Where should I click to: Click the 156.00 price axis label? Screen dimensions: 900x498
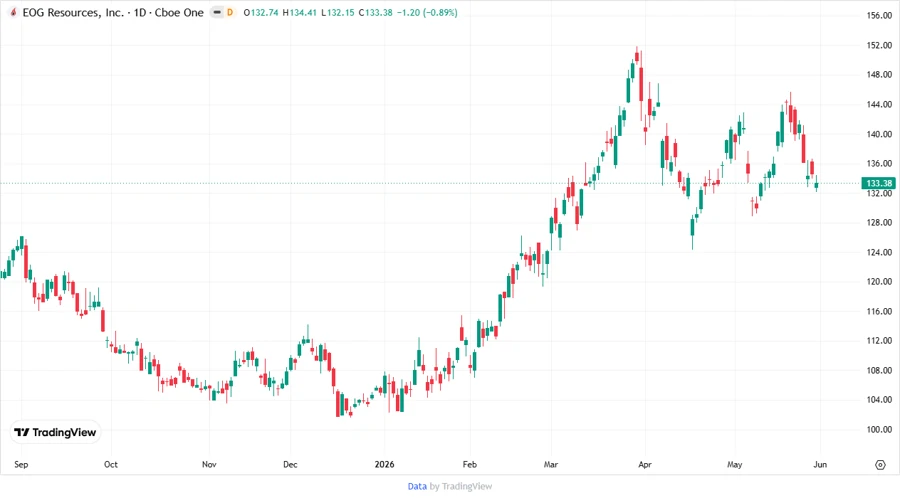879,15
